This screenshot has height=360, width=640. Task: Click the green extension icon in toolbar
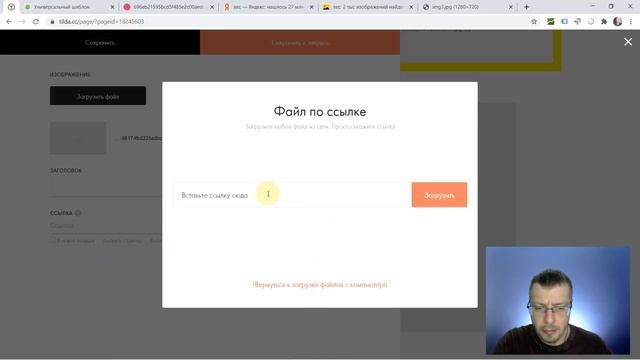click(x=551, y=22)
